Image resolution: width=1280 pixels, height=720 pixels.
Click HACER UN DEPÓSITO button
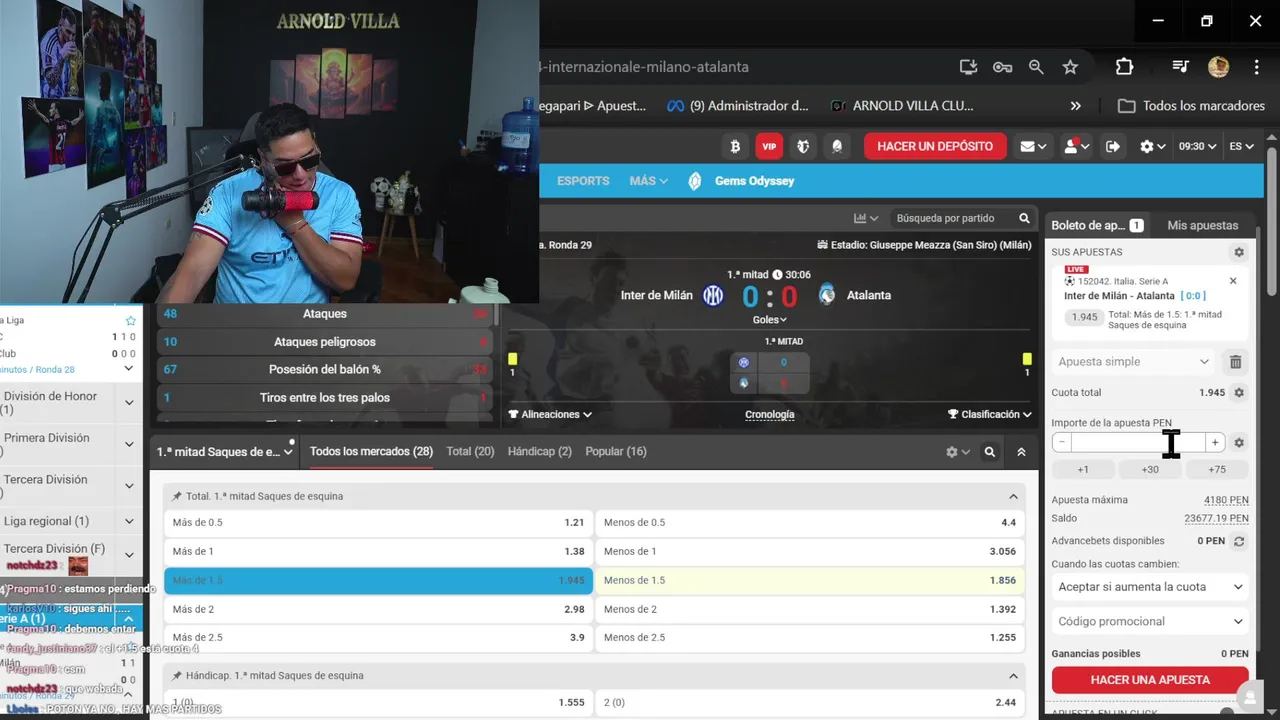coord(935,146)
